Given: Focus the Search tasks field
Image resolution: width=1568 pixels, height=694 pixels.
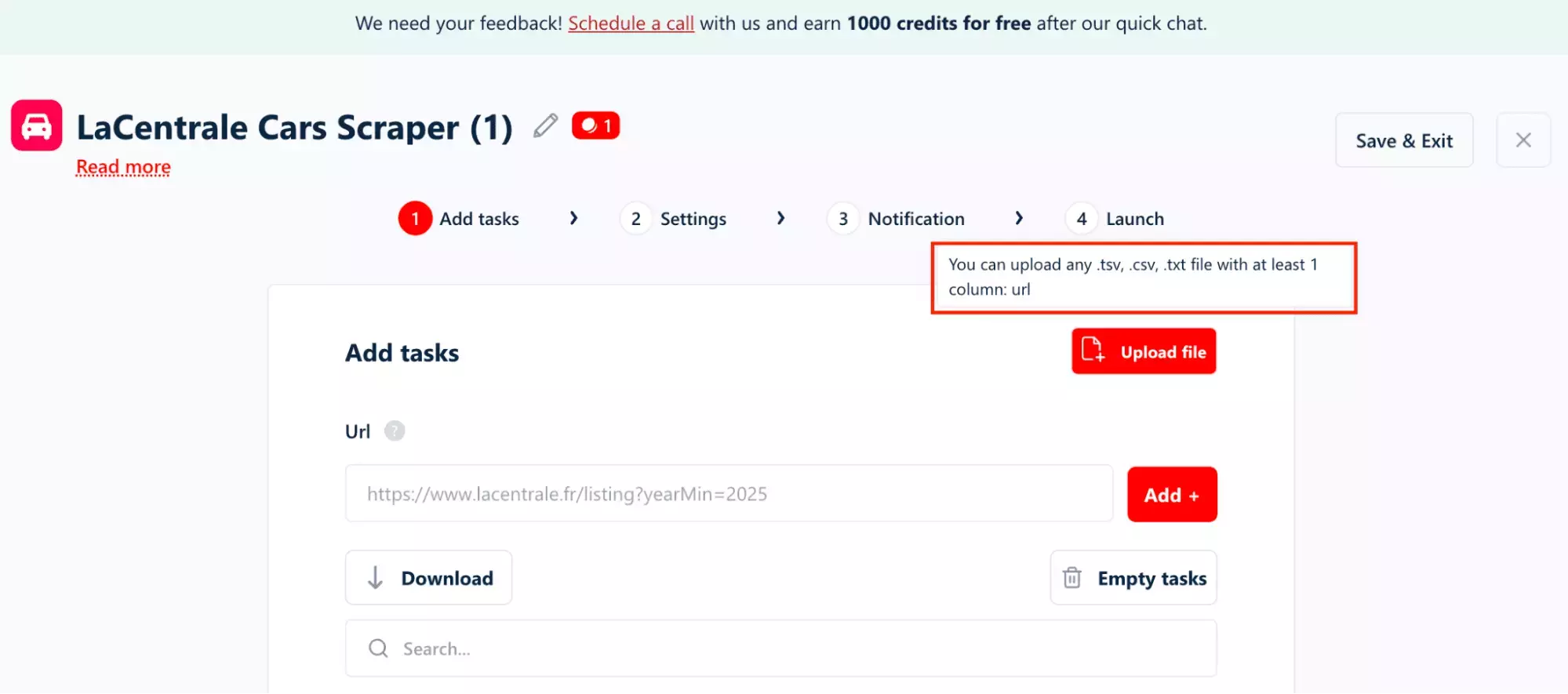Looking at the screenshot, I should click(780, 649).
